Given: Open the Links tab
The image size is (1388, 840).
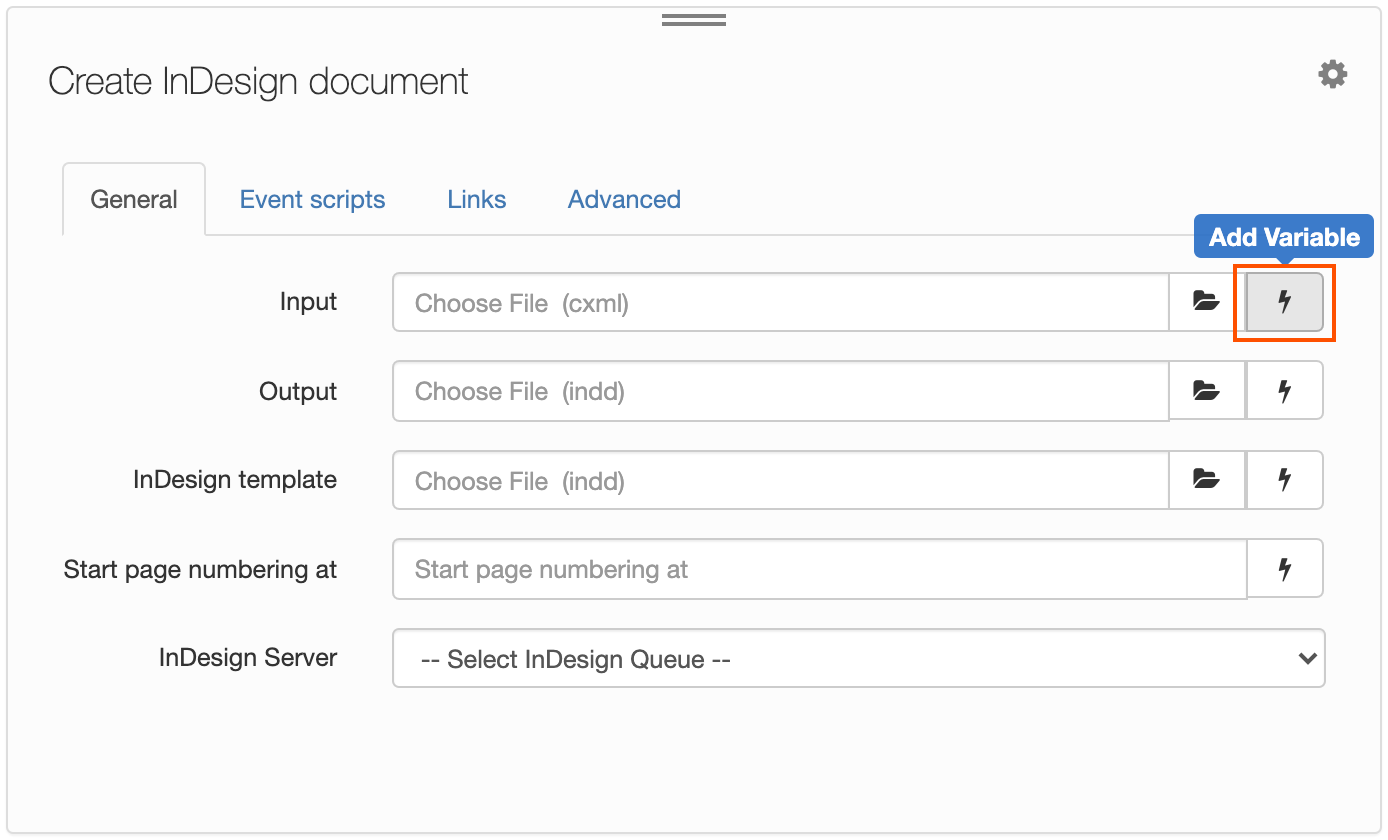Looking at the screenshot, I should (x=477, y=199).
